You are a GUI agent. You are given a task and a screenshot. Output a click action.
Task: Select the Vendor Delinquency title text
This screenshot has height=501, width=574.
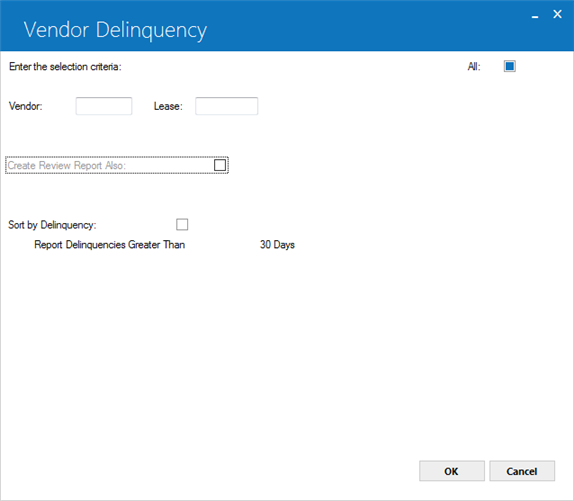click(x=115, y=30)
